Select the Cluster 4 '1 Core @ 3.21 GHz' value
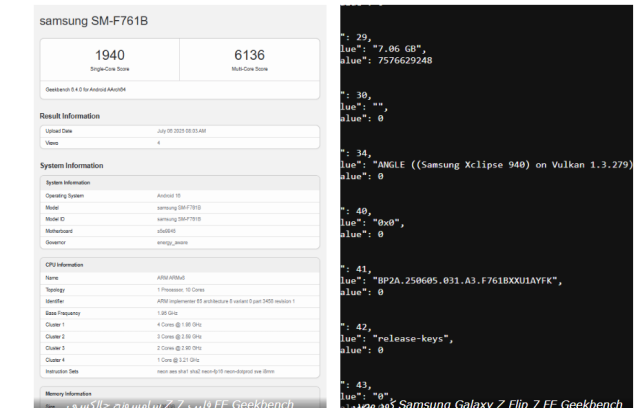This screenshot has height=408, width=640. [178, 360]
